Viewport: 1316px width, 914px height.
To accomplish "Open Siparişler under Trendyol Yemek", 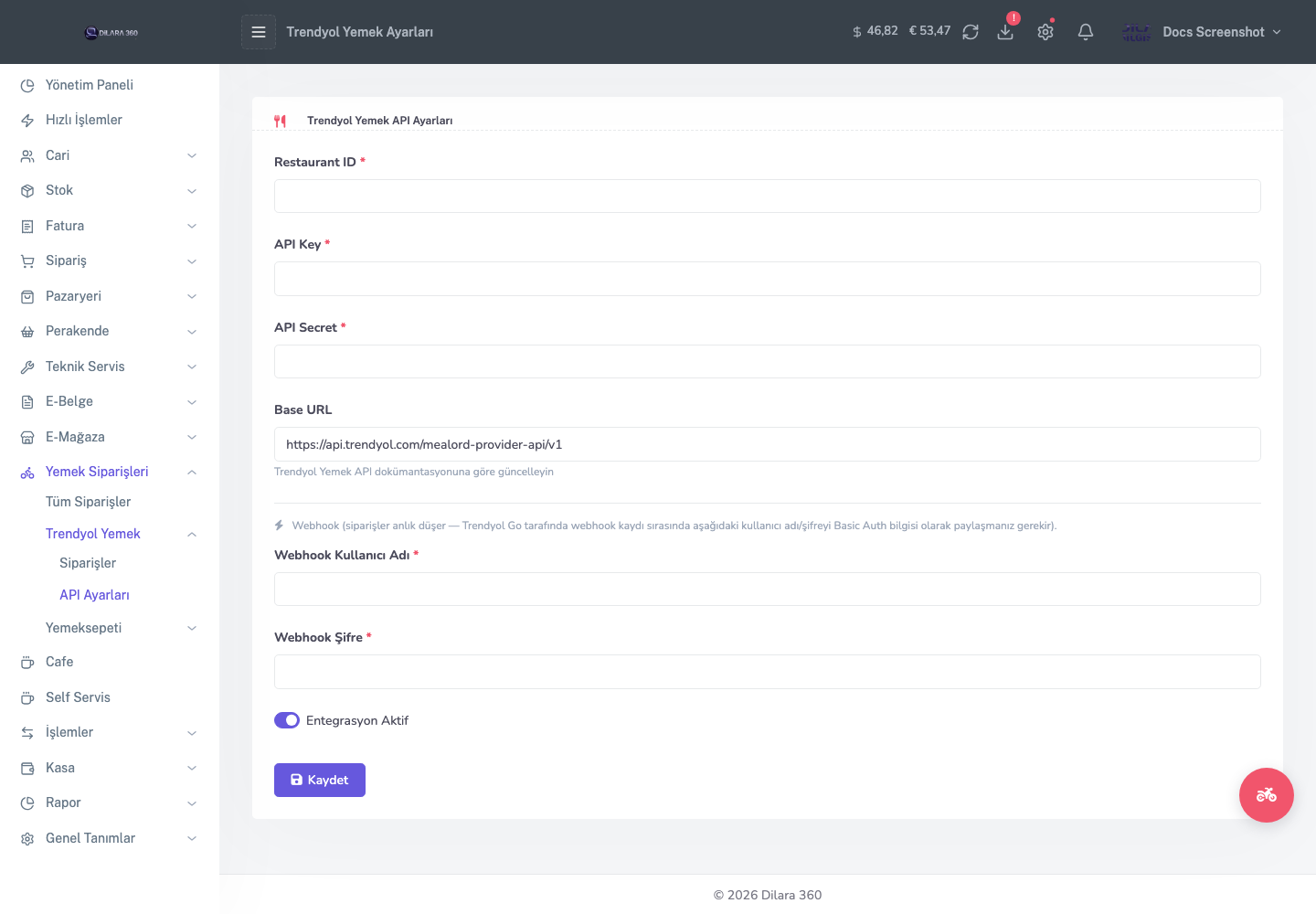I will pyautogui.click(x=88, y=563).
